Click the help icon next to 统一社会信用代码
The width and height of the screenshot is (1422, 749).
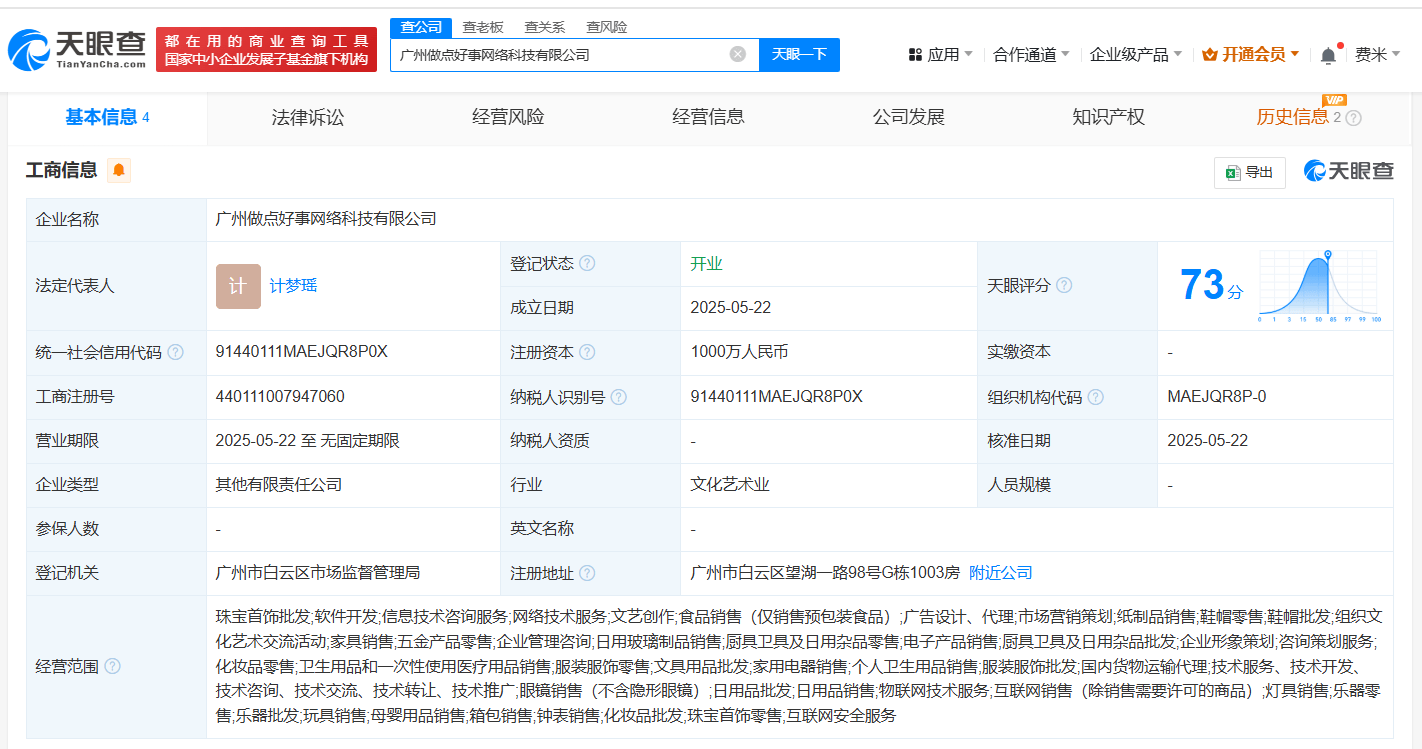(176, 352)
